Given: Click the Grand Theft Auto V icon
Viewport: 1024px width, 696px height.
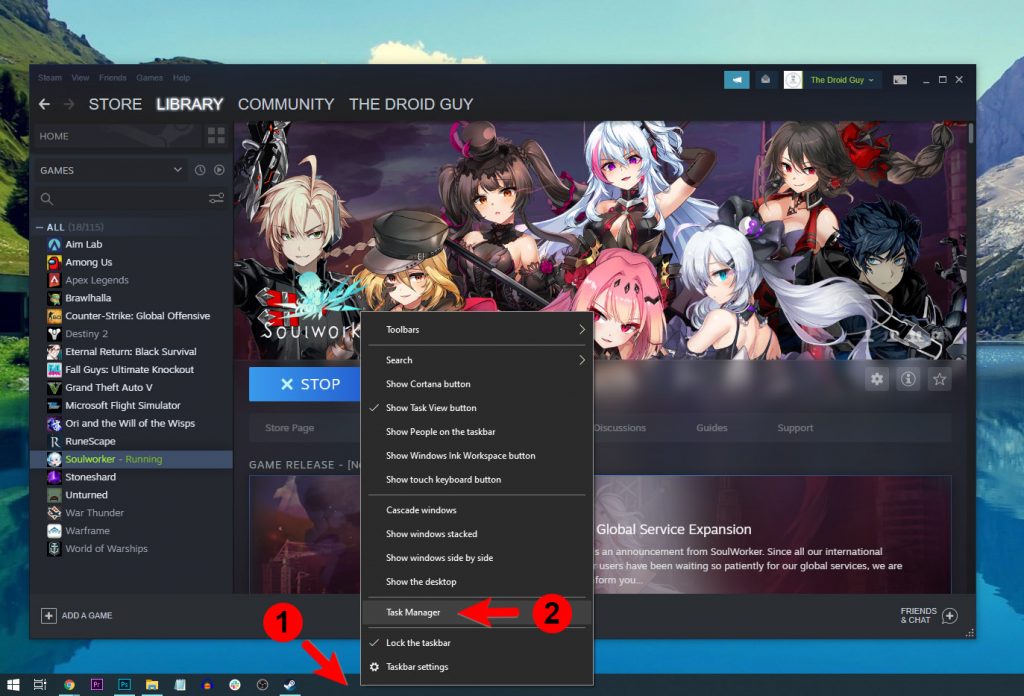Looking at the screenshot, I should tap(54, 387).
